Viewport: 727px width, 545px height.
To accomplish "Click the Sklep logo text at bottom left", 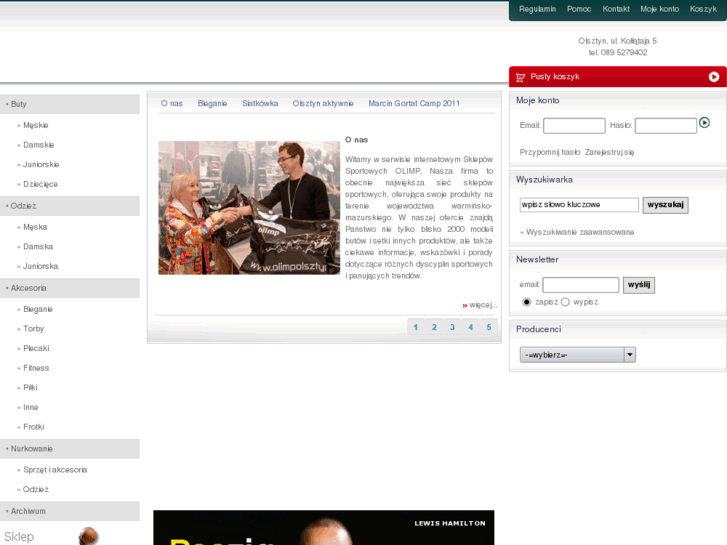I will tap(19, 537).
